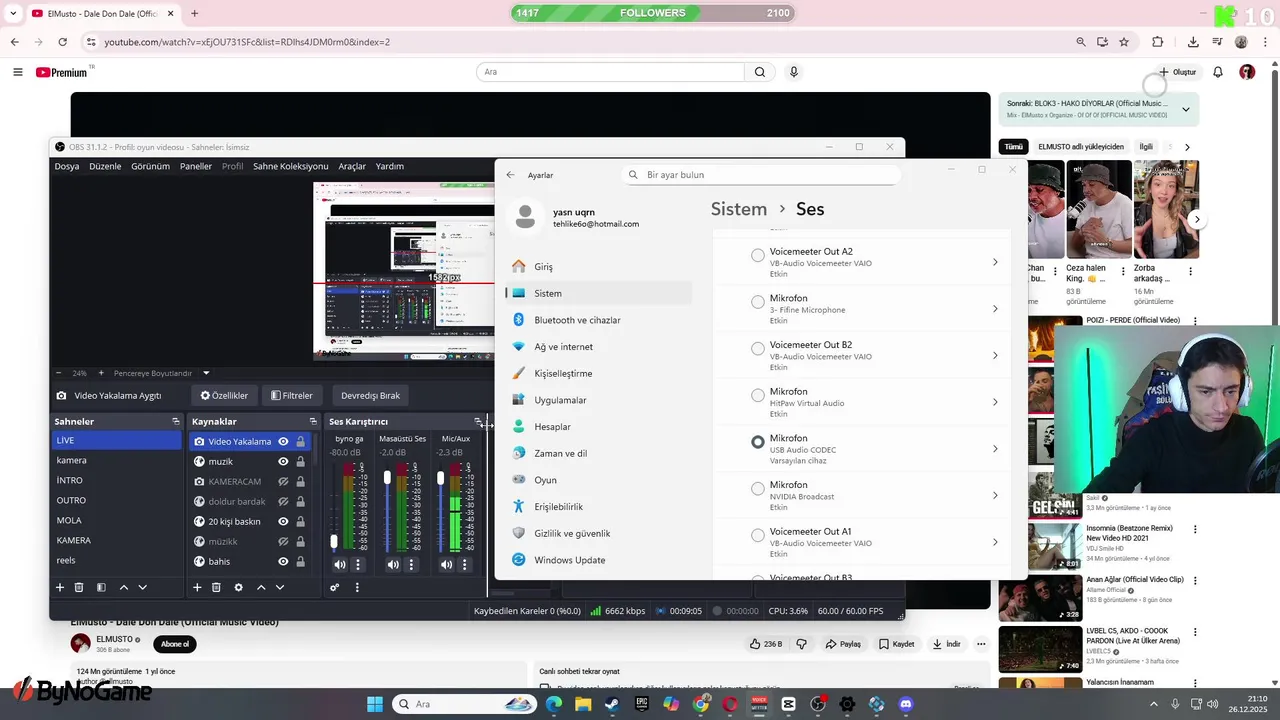The image size is (1280, 720).
Task: Open Masaüstü Ses channel three-dot options
Action: coord(411,565)
